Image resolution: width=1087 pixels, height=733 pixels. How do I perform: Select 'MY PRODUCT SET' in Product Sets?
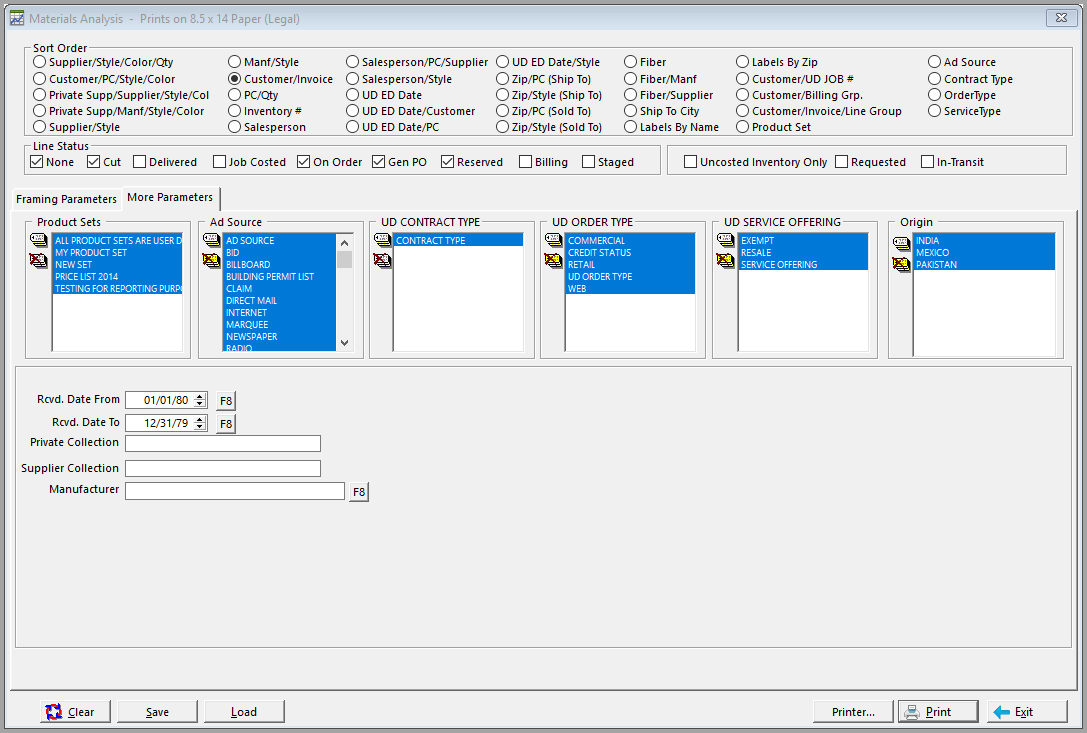coord(117,252)
